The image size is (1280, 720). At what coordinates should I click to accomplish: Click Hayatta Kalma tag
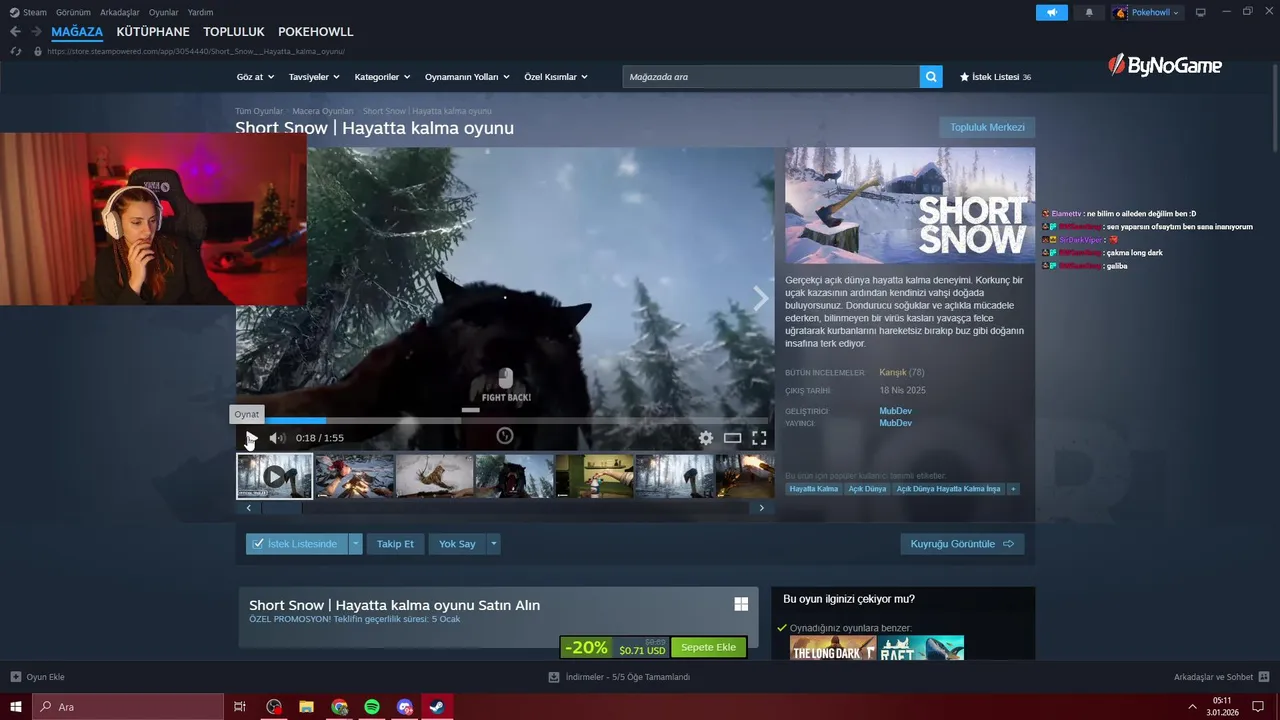pos(813,489)
